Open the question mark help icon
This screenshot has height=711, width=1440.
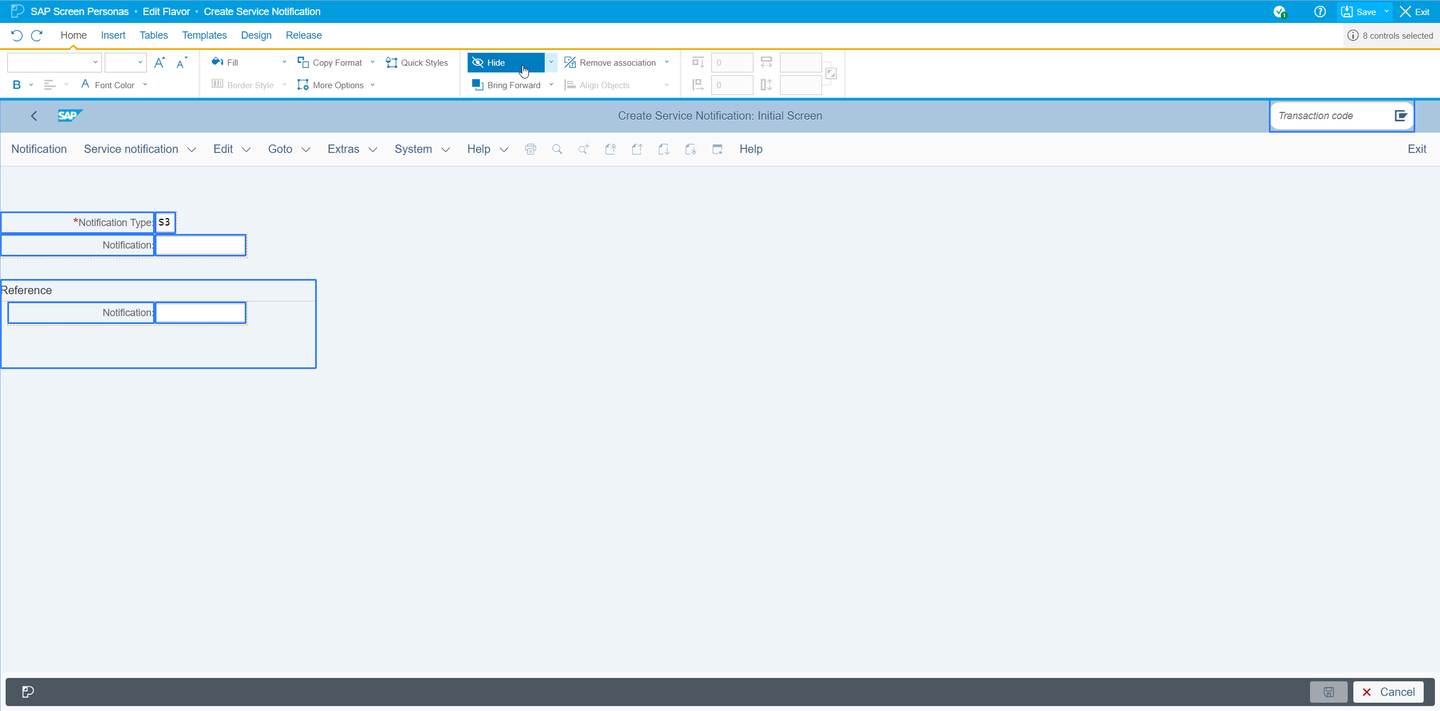click(x=1320, y=12)
